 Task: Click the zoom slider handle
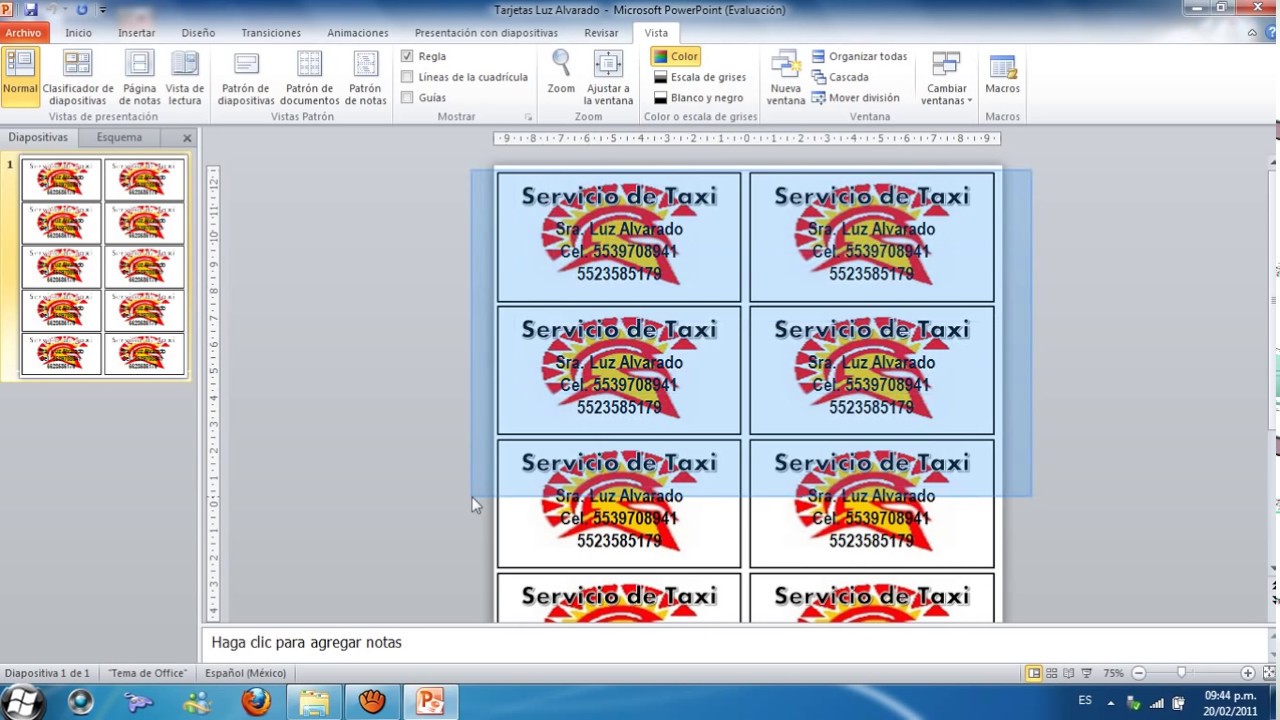coord(1181,673)
